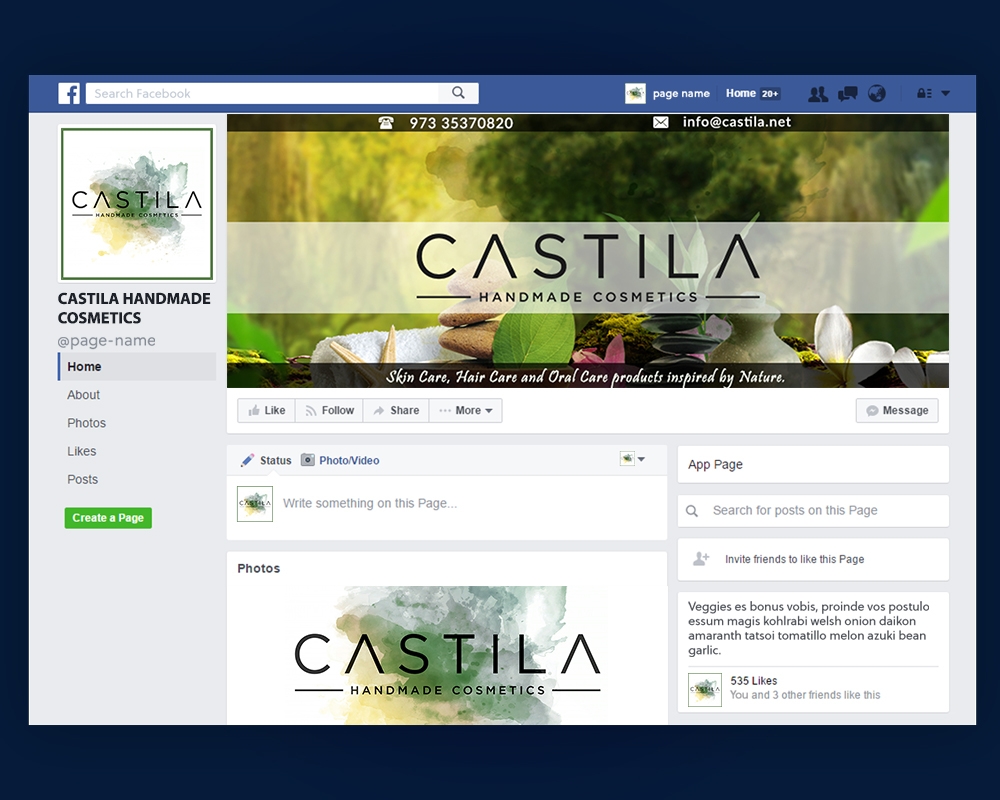Click the Facebook logo icon
Image resolution: width=1000 pixels, height=800 pixels.
click(x=69, y=94)
